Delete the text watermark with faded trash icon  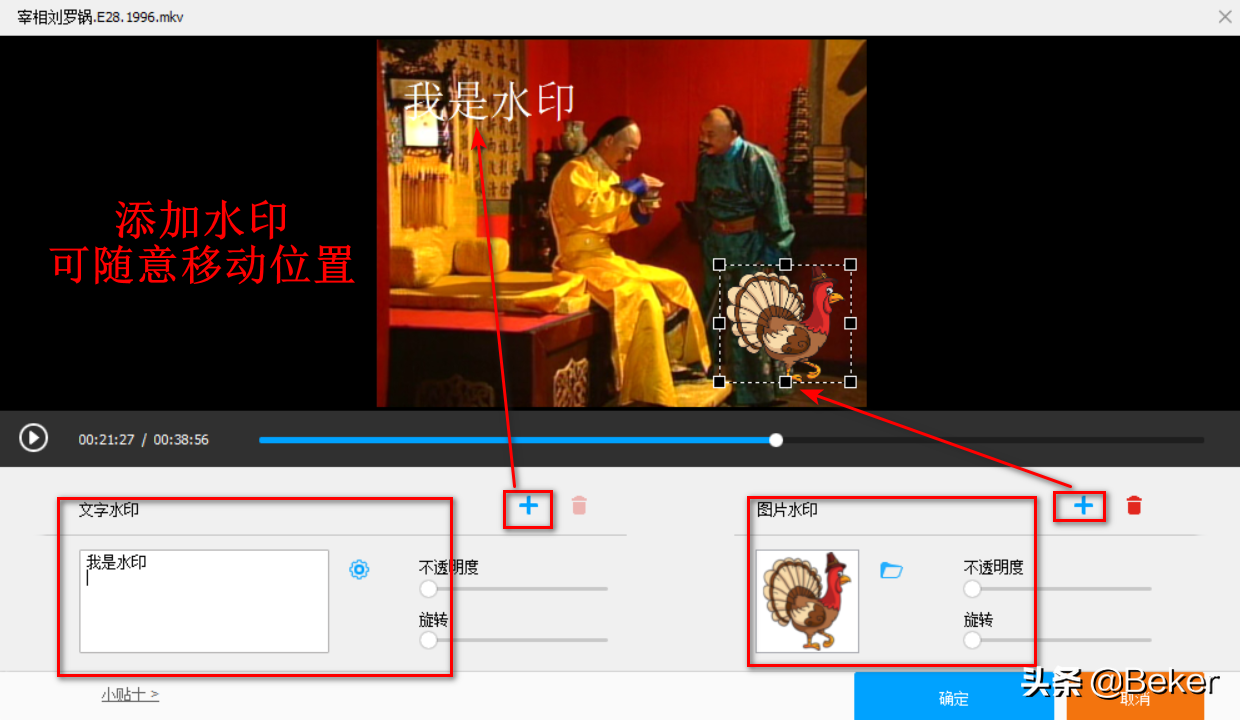pos(579,505)
